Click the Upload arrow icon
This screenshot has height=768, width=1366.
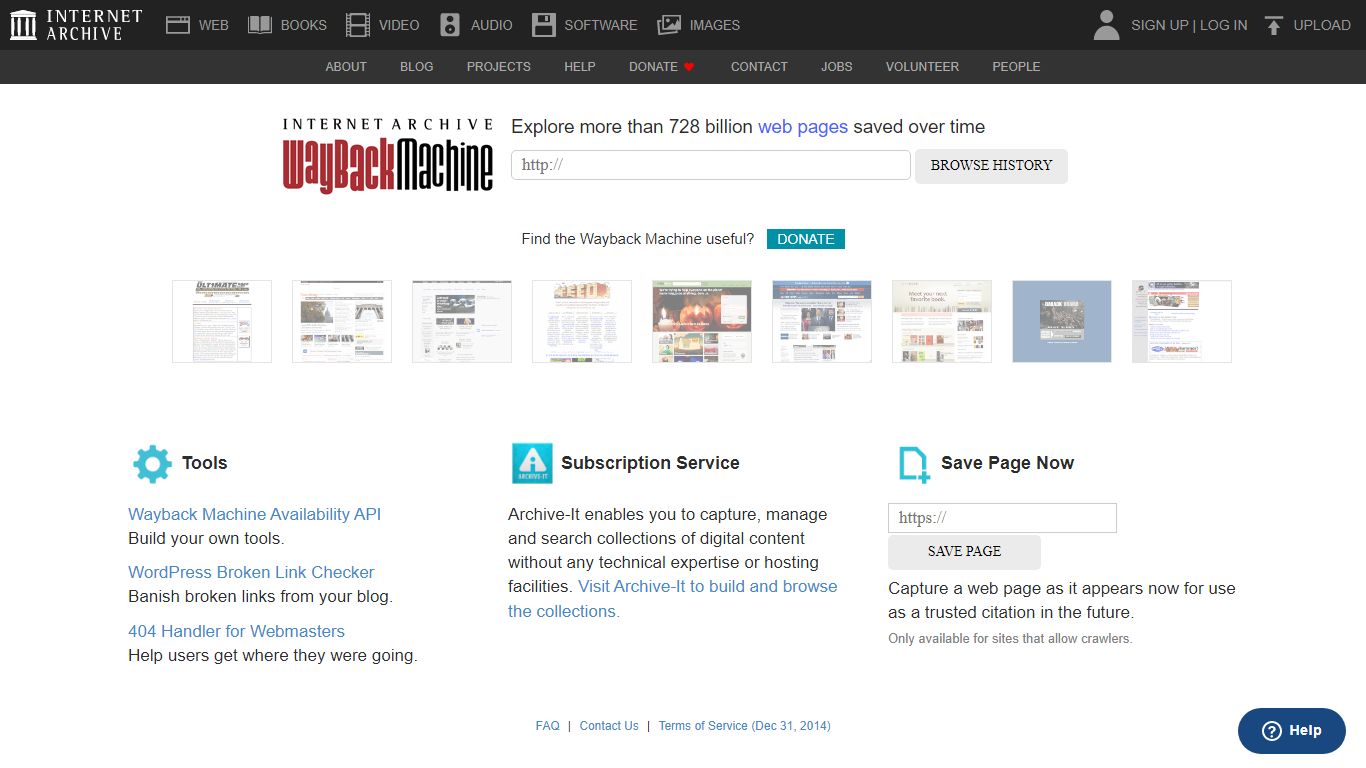pyautogui.click(x=1273, y=25)
